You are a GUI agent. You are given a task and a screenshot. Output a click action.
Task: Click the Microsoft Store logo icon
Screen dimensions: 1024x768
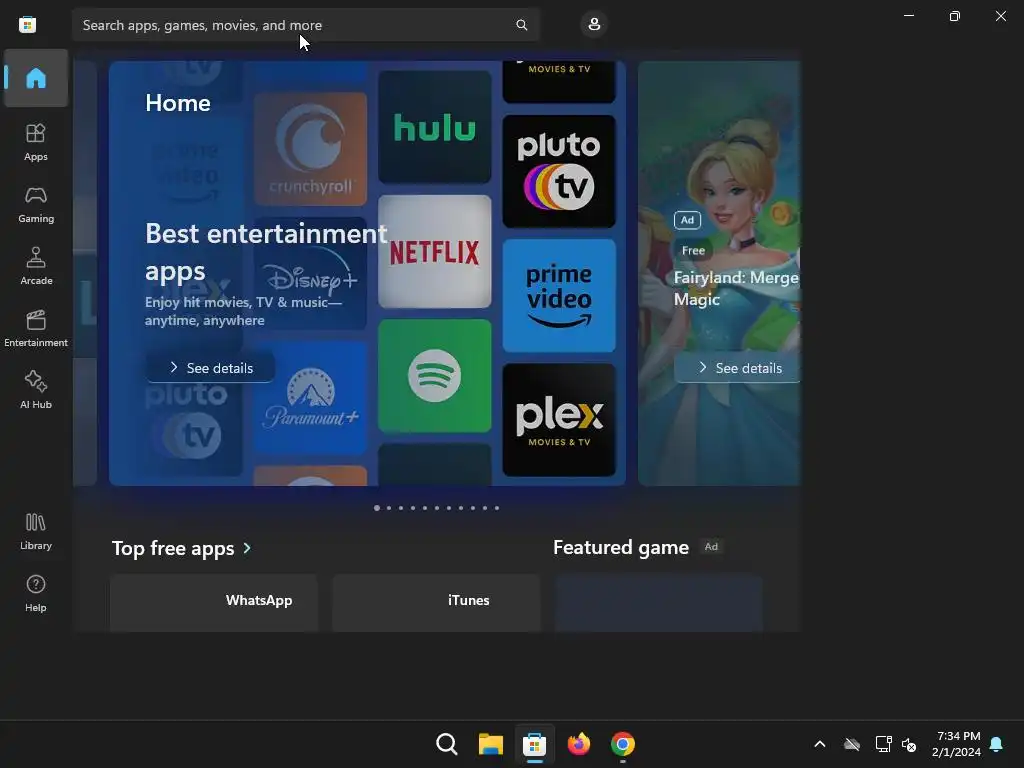click(27, 25)
